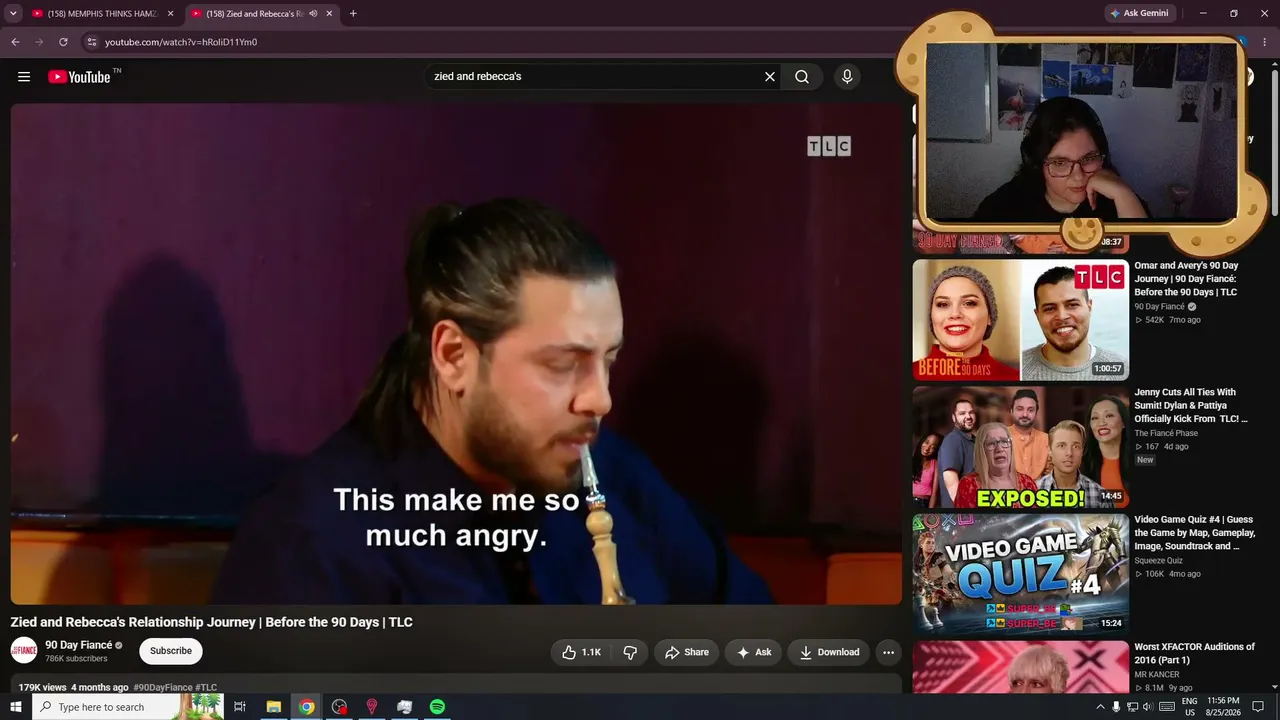
Task: Open File Explorer from taskbar
Action: tap(273, 707)
